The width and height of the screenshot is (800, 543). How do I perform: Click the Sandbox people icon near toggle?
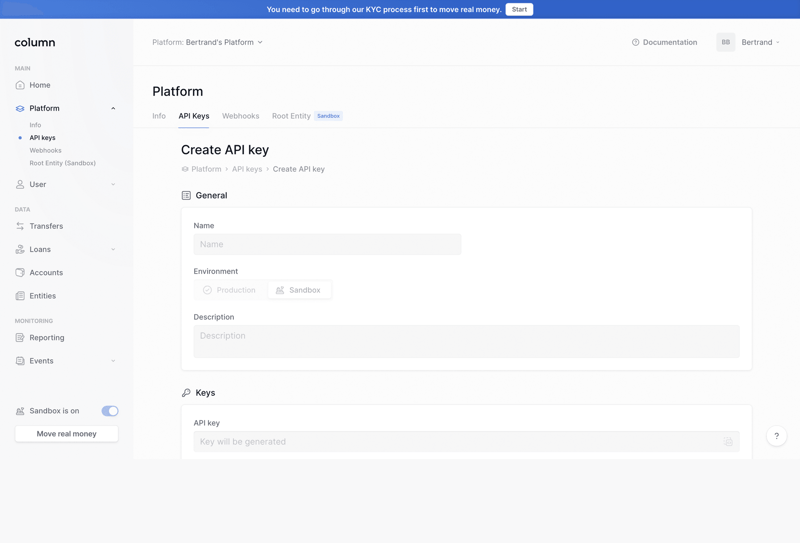point(20,411)
